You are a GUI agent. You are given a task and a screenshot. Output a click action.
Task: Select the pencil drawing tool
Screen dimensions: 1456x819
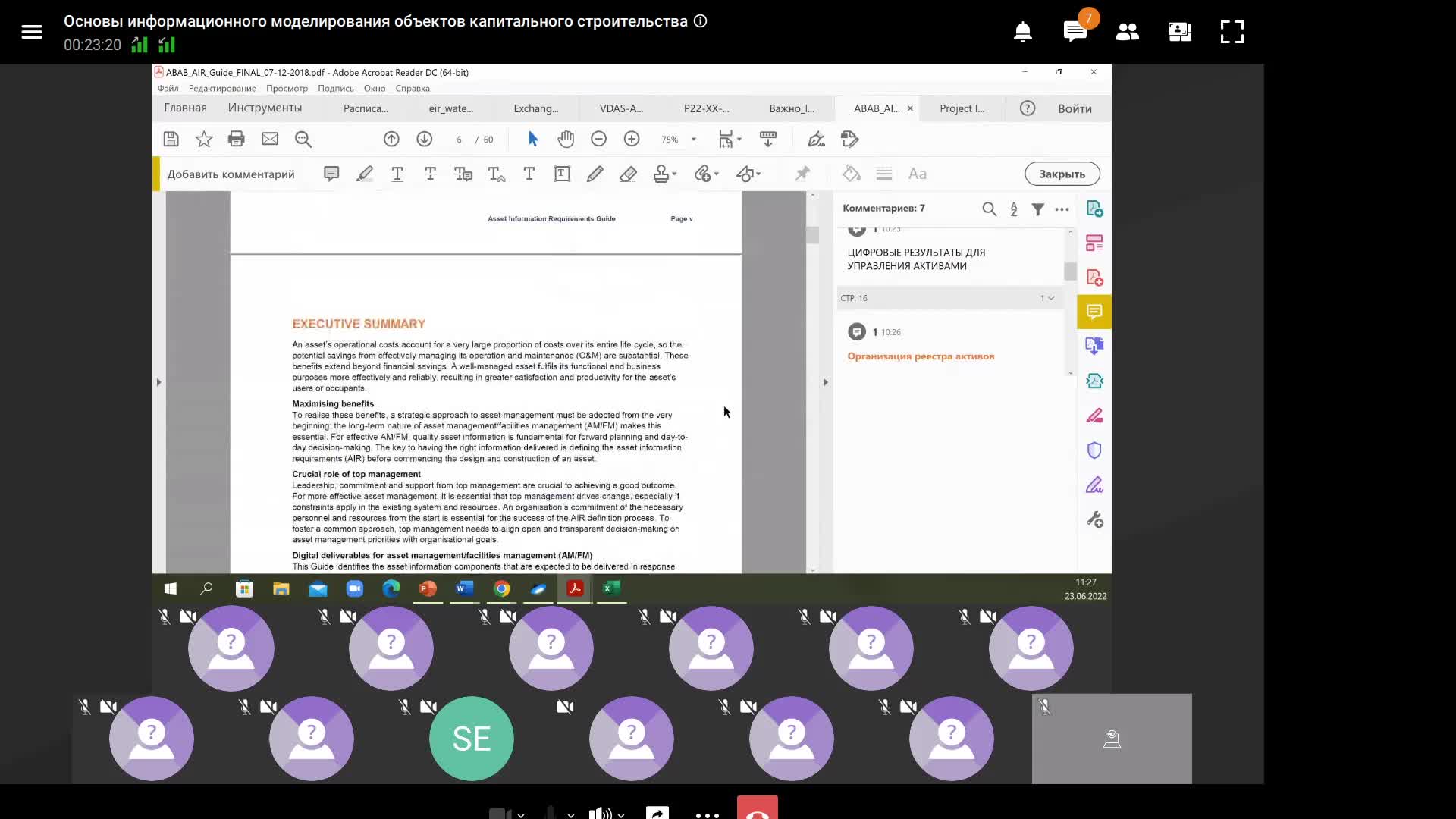point(595,174)
